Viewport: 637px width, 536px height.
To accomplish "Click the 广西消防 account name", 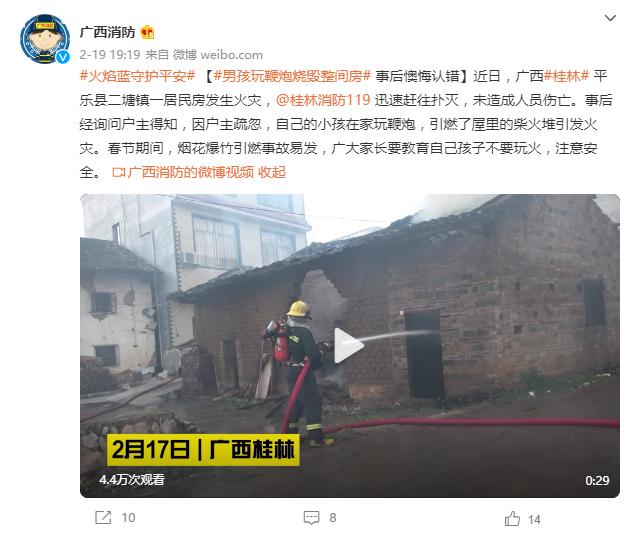I will click(107, 32).
